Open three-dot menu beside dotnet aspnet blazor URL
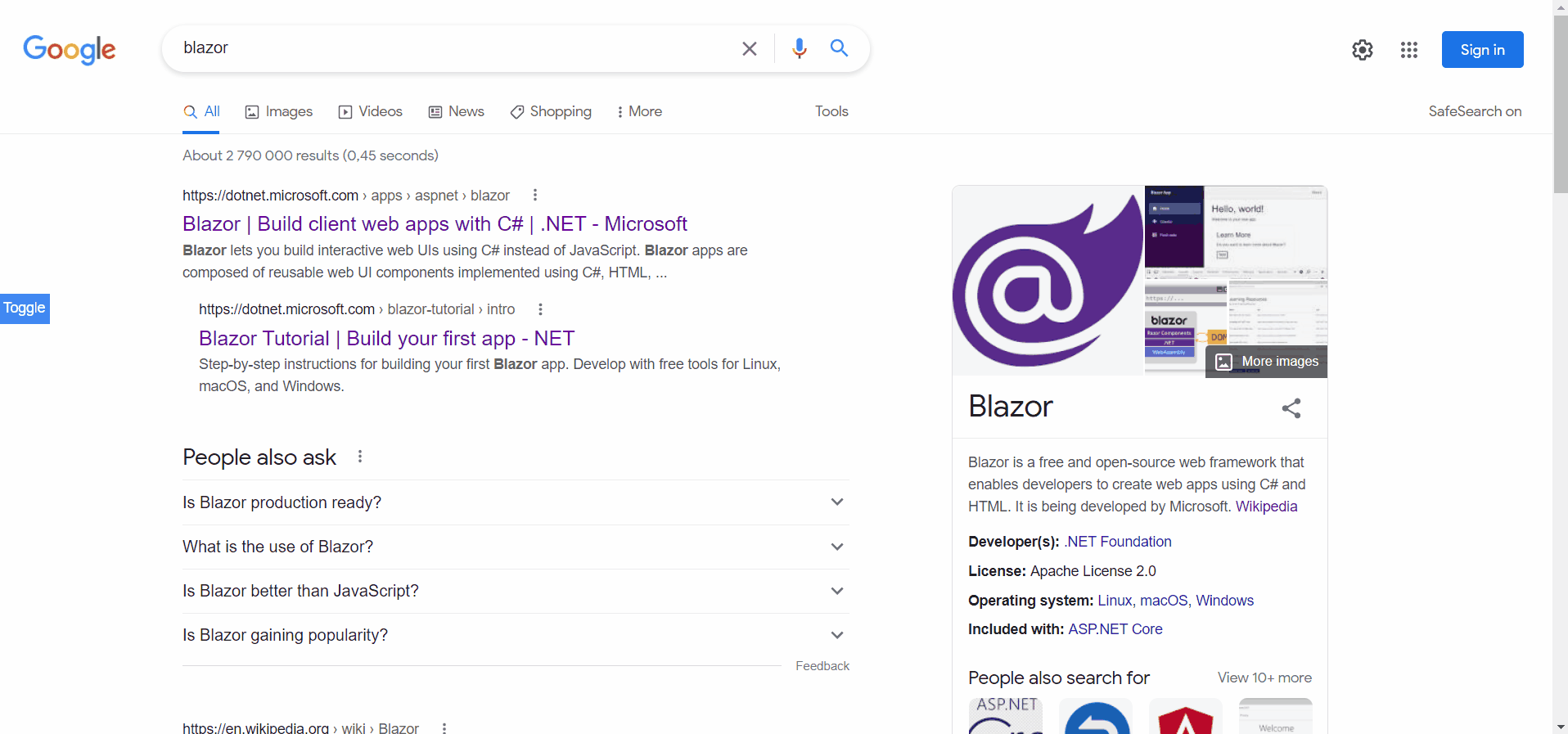1568x734 pixels. [x=535, y=195]
